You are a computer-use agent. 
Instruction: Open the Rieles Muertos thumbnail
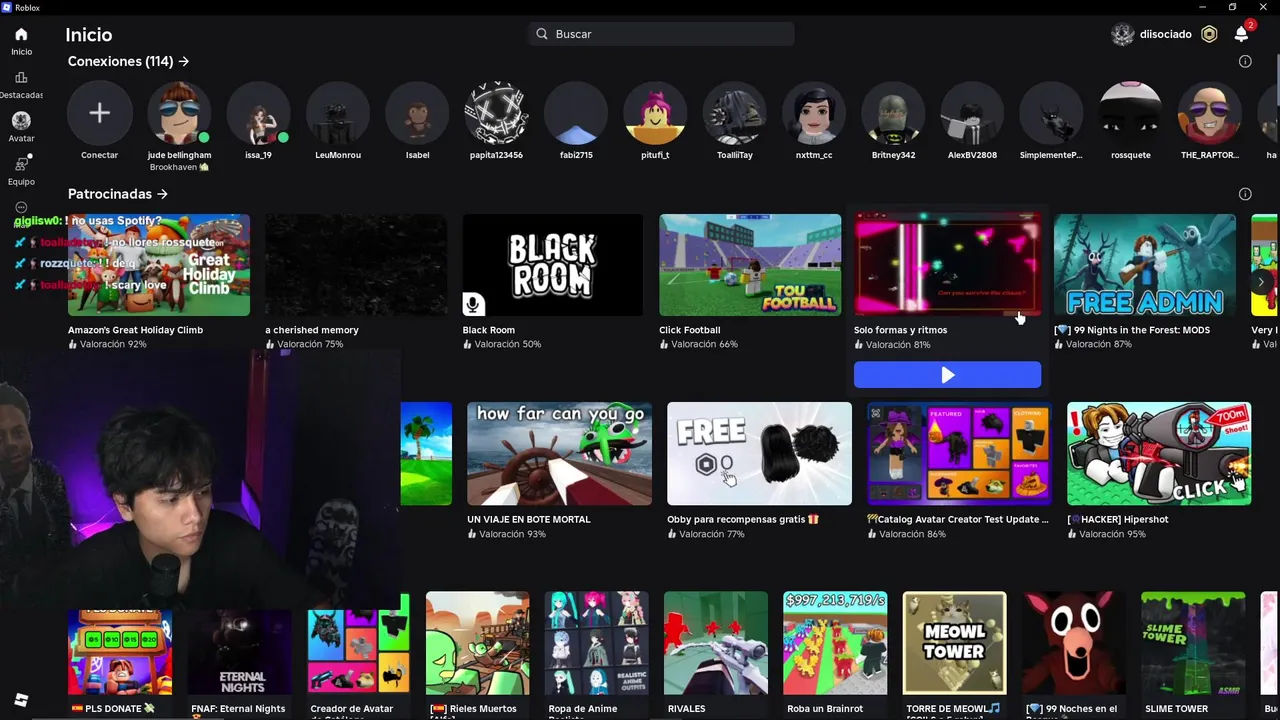pos(478,643)
